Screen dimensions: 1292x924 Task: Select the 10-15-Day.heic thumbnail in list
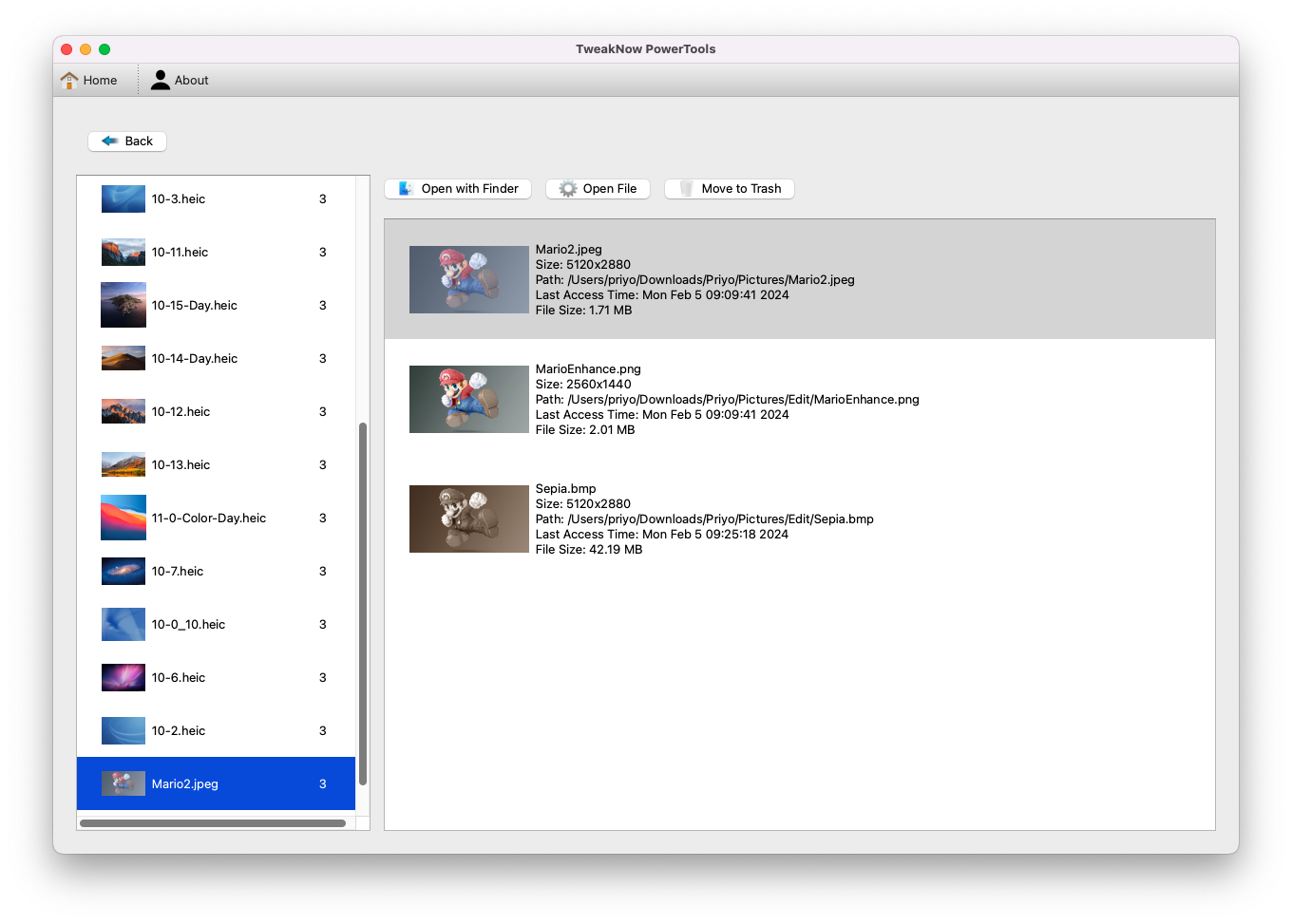pos(123,305)
